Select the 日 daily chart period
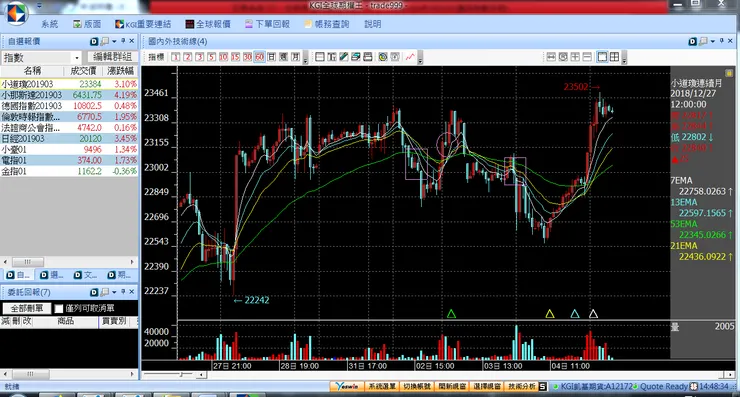 pos(271,57)
